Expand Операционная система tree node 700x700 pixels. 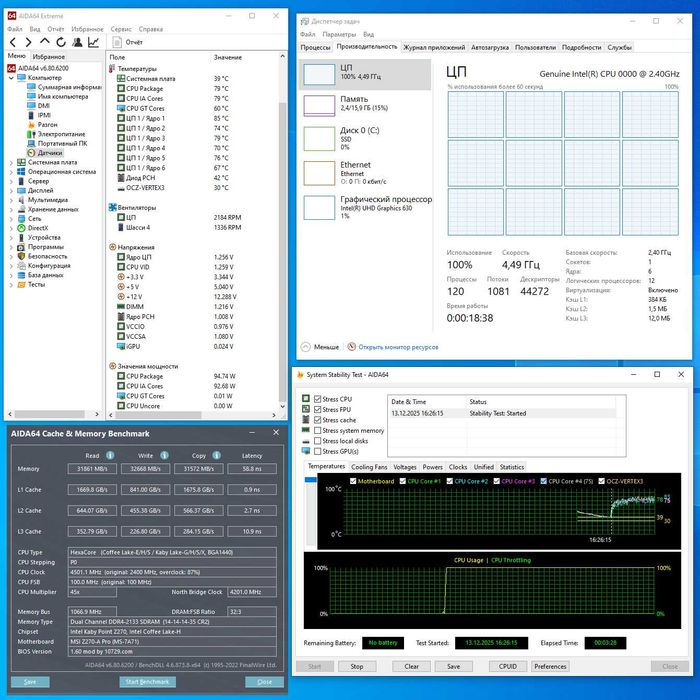coord(11,172)
